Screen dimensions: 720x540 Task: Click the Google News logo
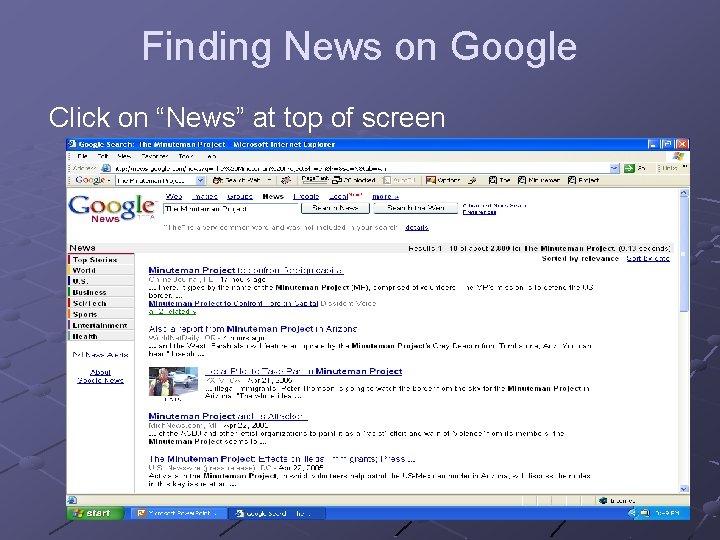coord(112,208)
